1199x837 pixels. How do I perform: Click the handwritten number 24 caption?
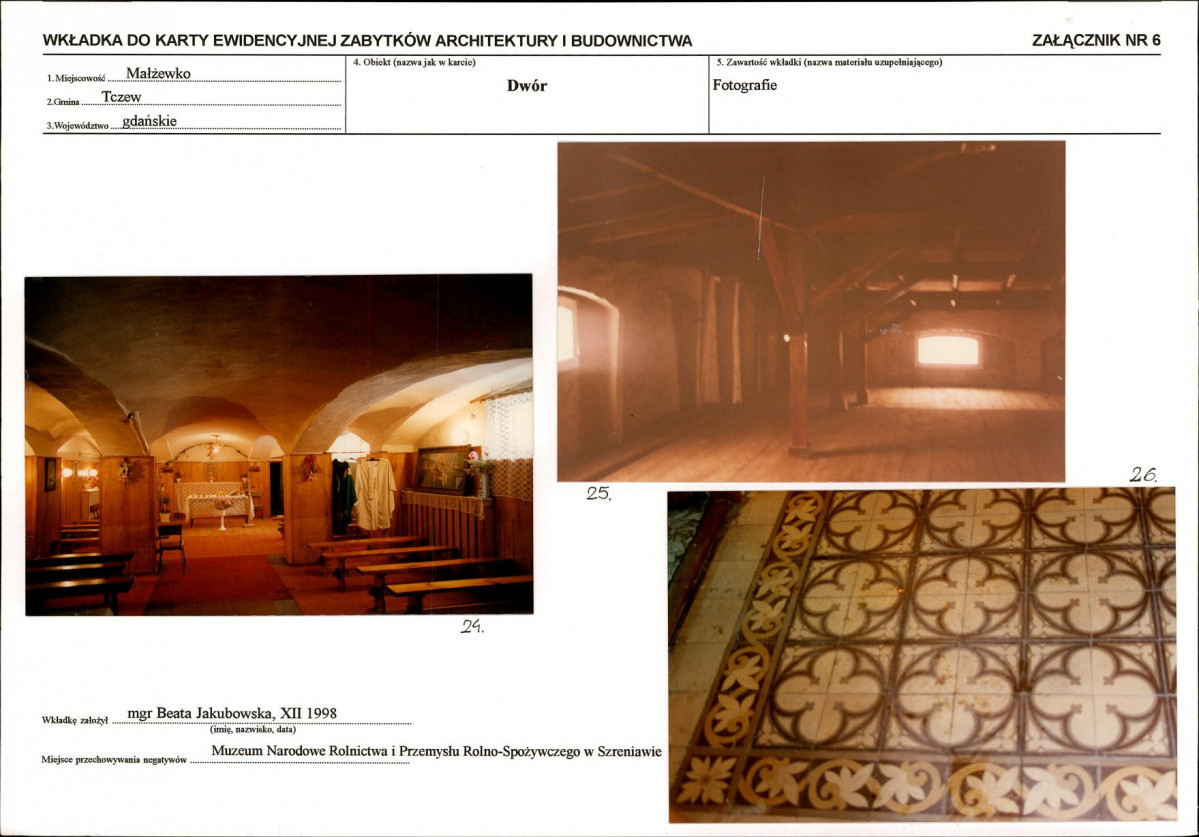pos(472,626)
